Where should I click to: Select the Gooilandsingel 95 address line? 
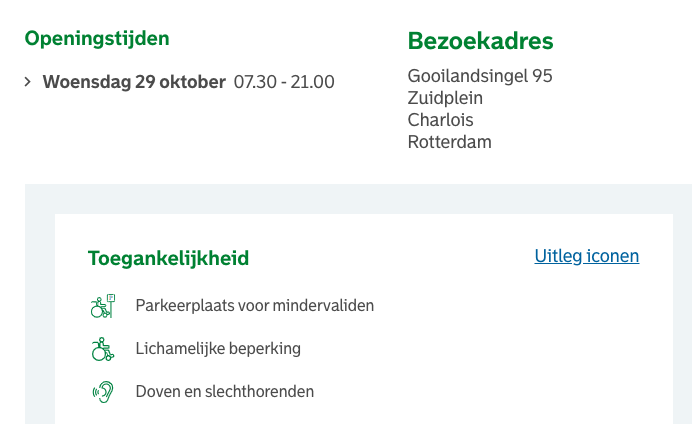[480, 76]
